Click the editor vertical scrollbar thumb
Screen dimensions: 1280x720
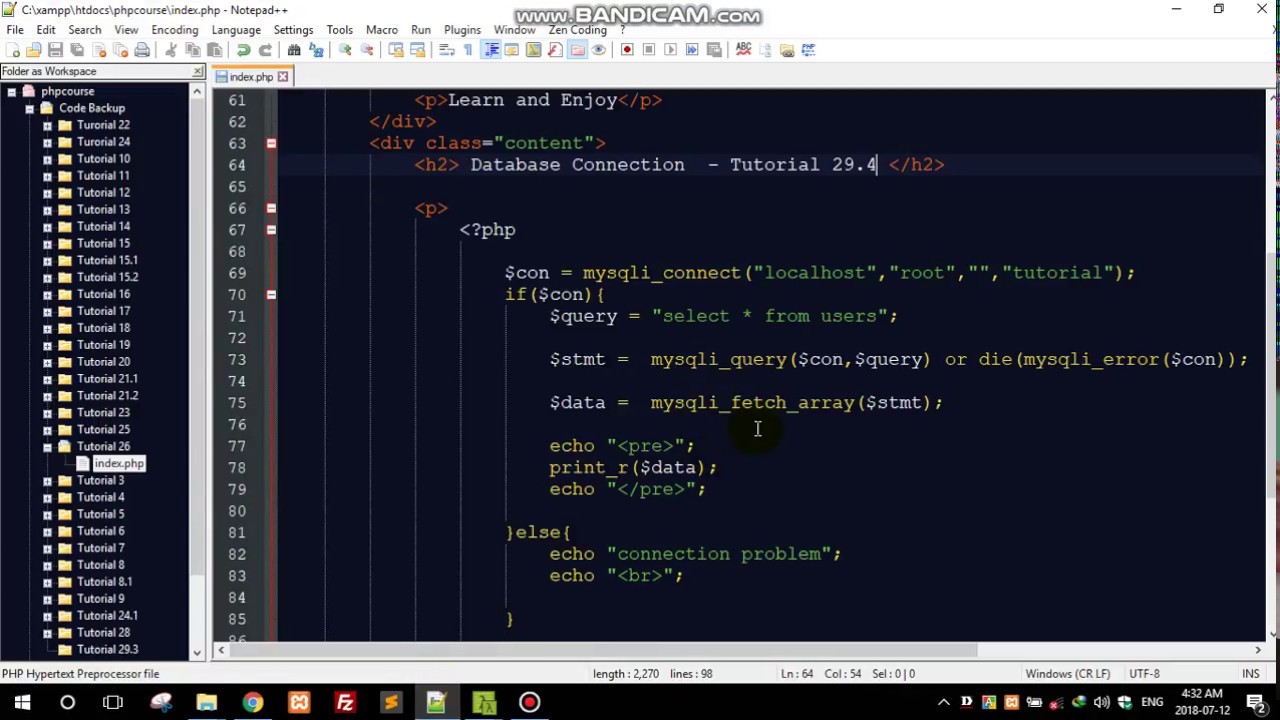pyautogui.click(x=1272, y=375)
